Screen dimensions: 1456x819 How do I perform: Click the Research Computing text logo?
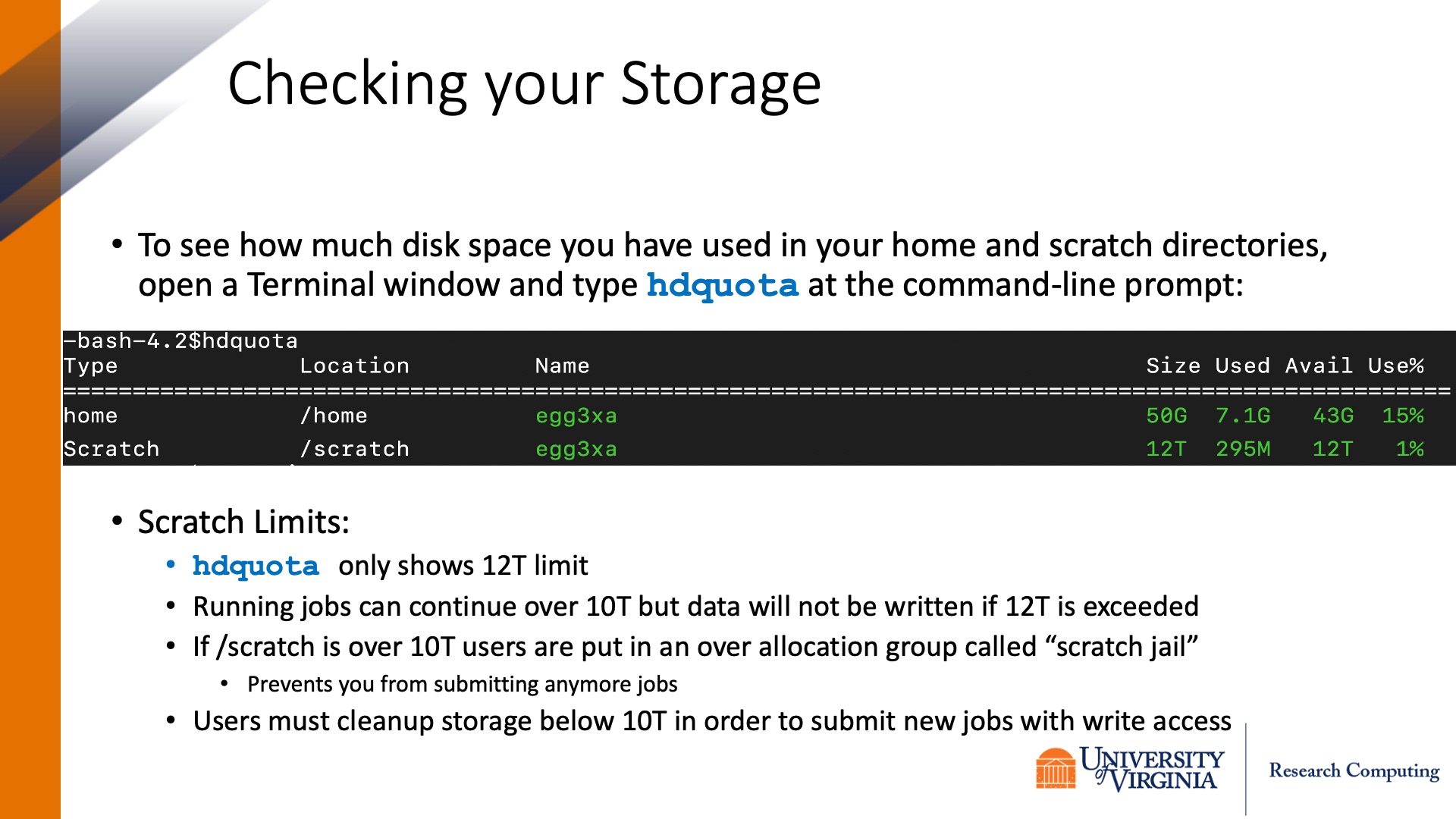tap(1354, 770)
